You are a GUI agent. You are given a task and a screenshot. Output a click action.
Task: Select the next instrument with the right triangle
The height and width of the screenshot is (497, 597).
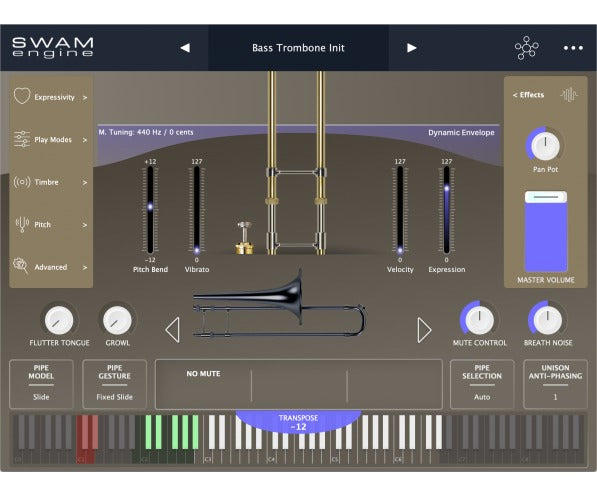[x=424, y=330]
